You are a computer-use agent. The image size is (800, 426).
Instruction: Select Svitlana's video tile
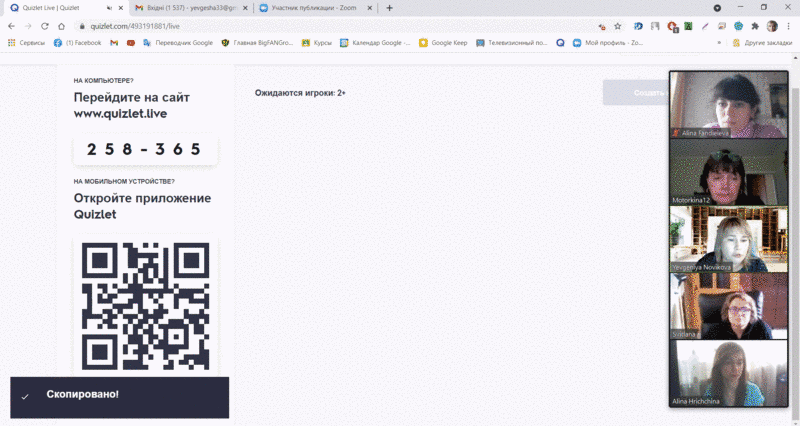point(729,306)
